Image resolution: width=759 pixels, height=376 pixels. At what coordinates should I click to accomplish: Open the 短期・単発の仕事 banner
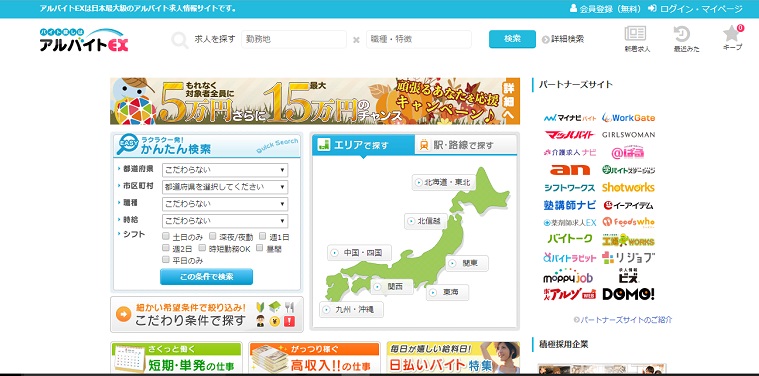pos(176,358)
